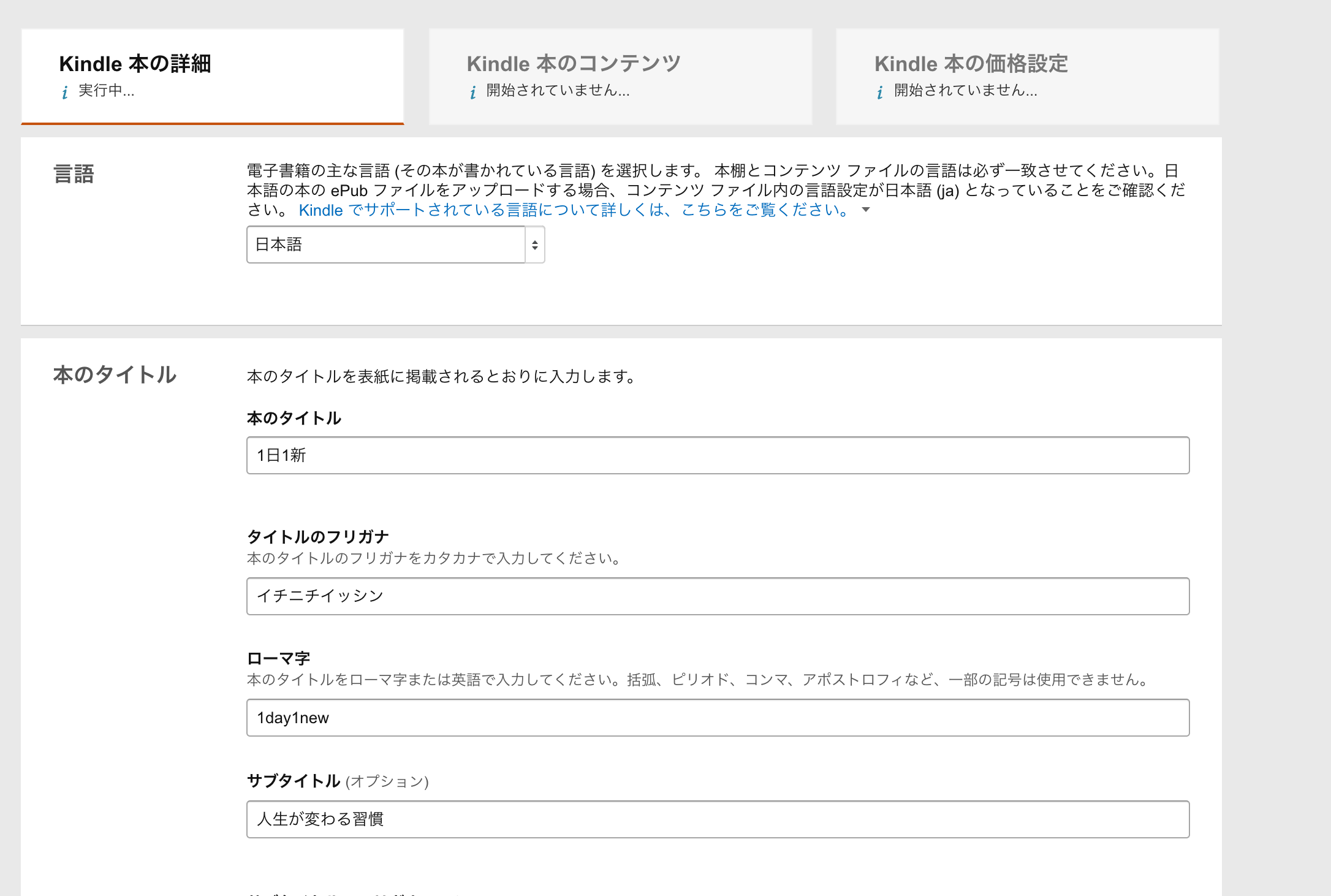Image resolution: width=1331 pixels, height=896 pixels.
Task: Click the 実行中... status text
Action: pyautogui.click(x=107, y=91)
